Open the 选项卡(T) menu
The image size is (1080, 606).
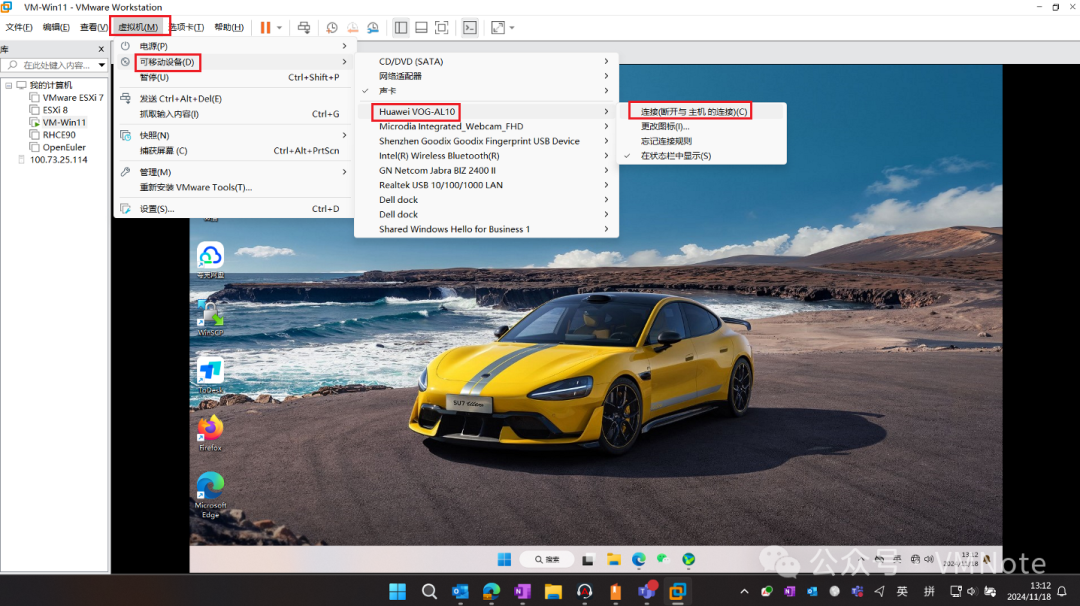pos(187,28)
